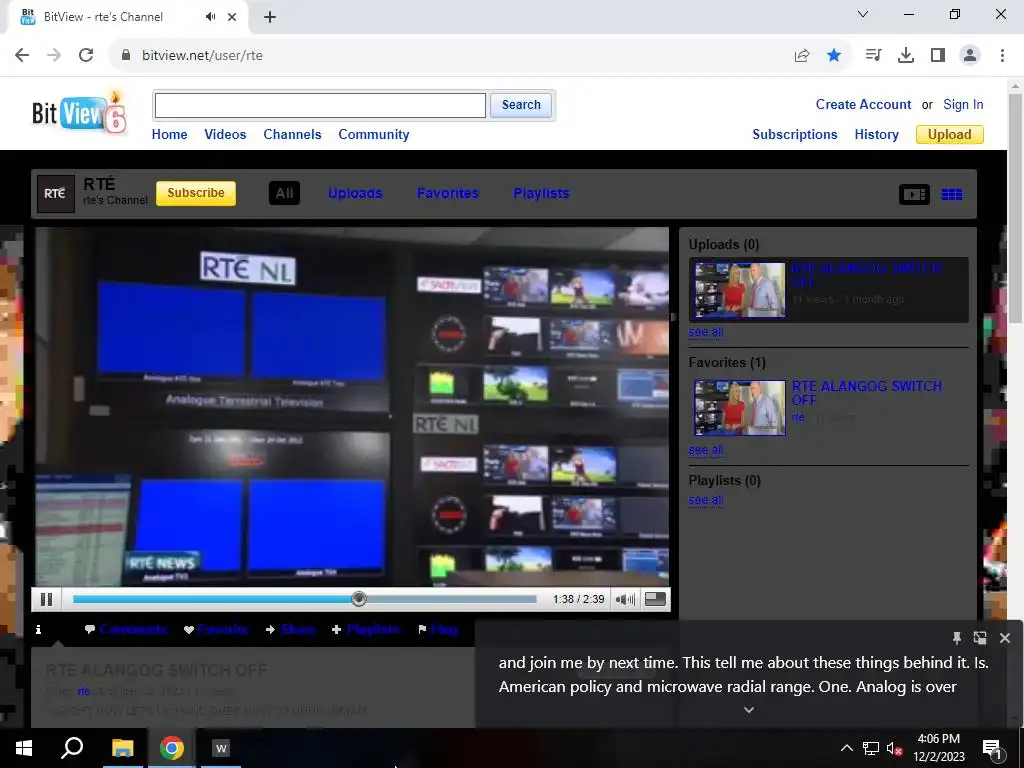
Task: Open the W app on the taskbar
Action: coord(221,748)
